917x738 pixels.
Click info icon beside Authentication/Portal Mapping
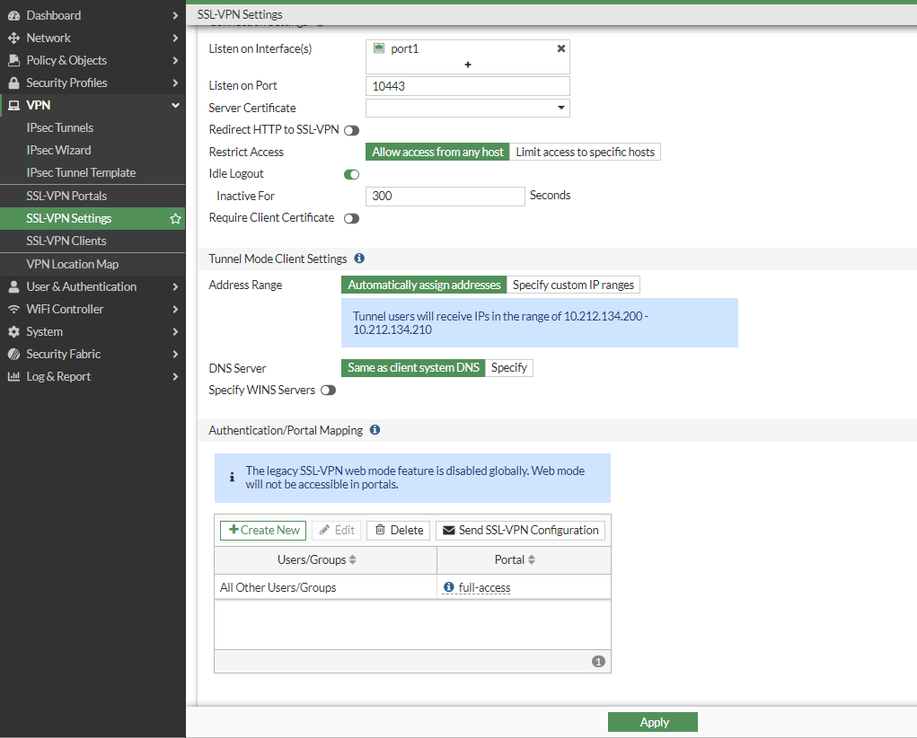pyautogui.click(x=375, y=430)
